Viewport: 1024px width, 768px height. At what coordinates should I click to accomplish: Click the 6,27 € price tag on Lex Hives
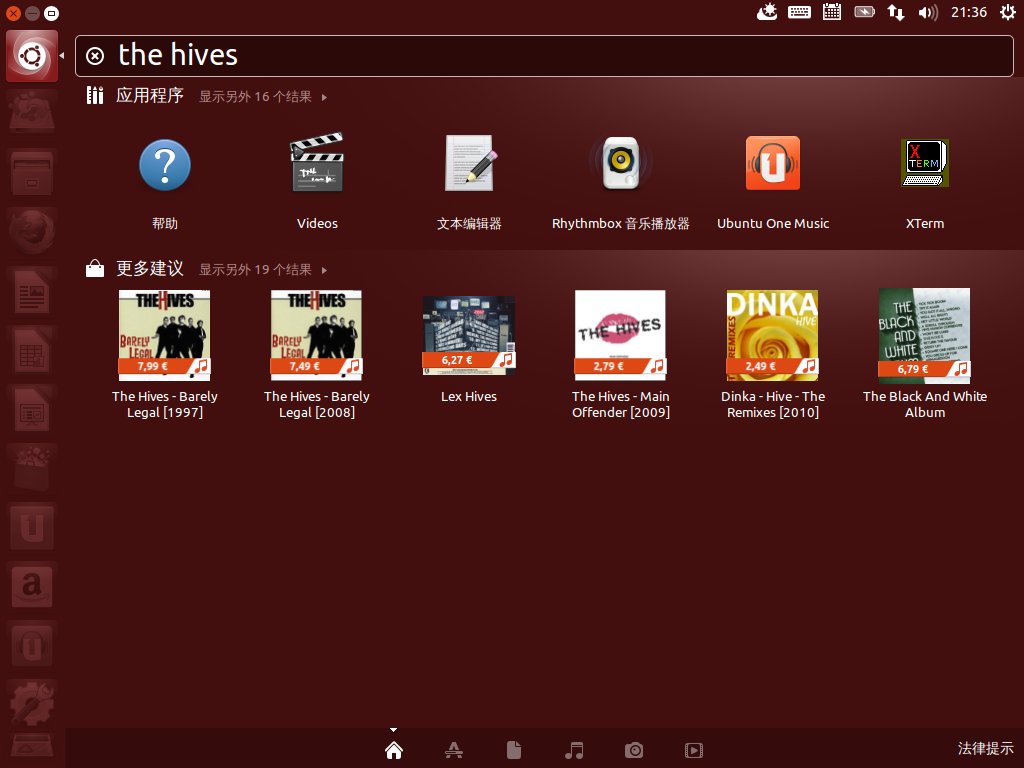click(456, 360)
